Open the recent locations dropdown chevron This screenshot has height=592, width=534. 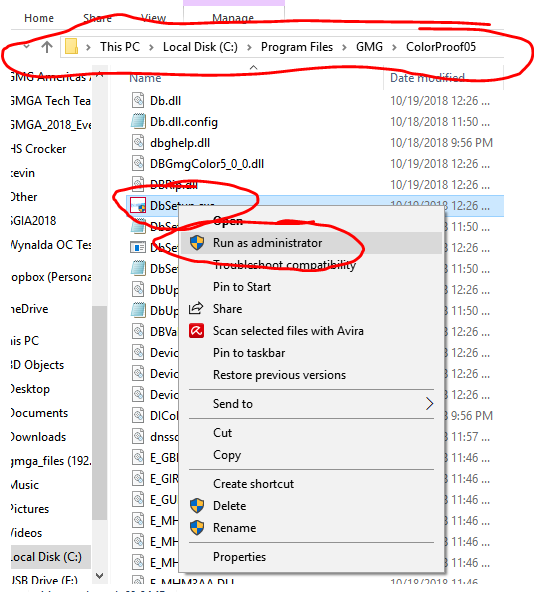coord(27,47)
